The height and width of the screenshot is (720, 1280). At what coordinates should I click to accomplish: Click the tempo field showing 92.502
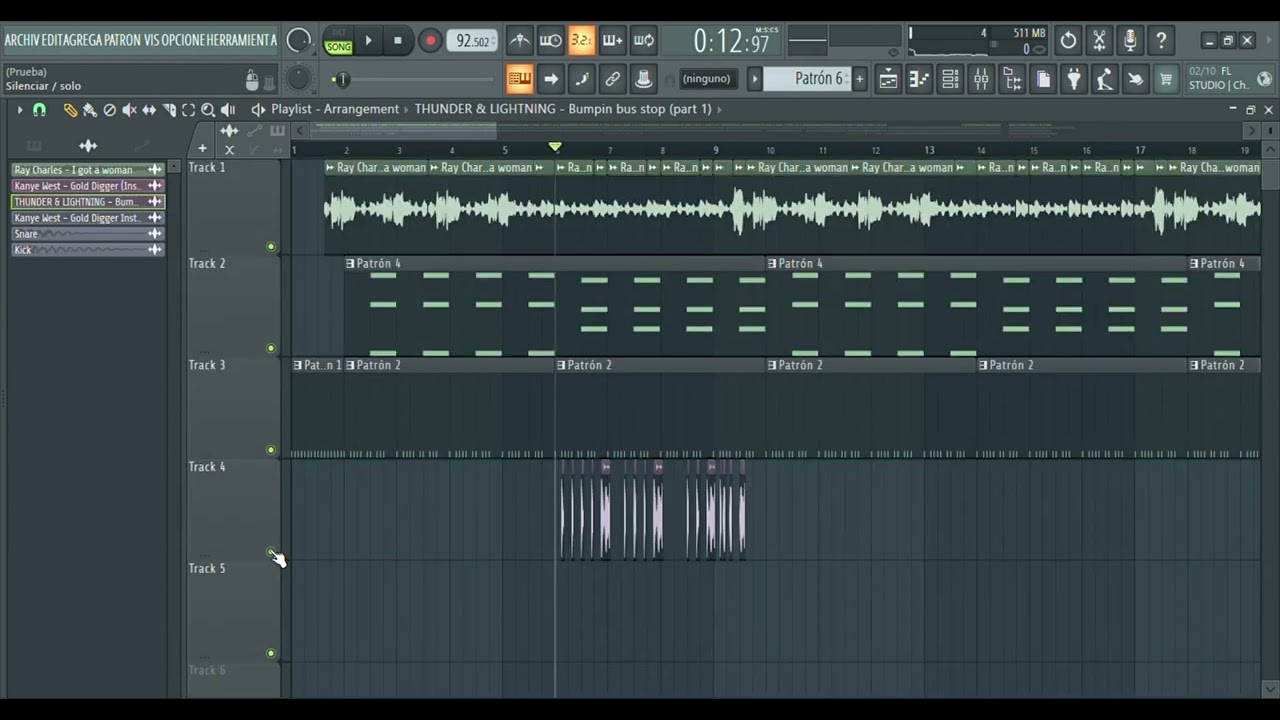pos(472,41)
